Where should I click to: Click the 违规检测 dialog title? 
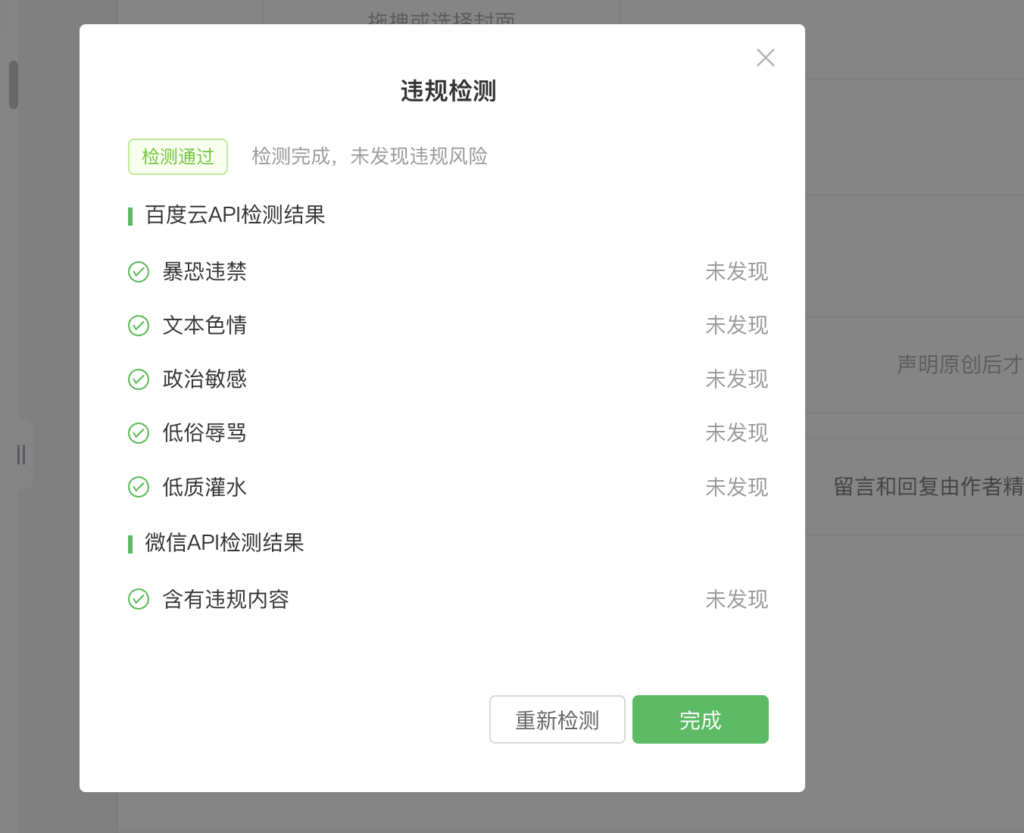448,91
